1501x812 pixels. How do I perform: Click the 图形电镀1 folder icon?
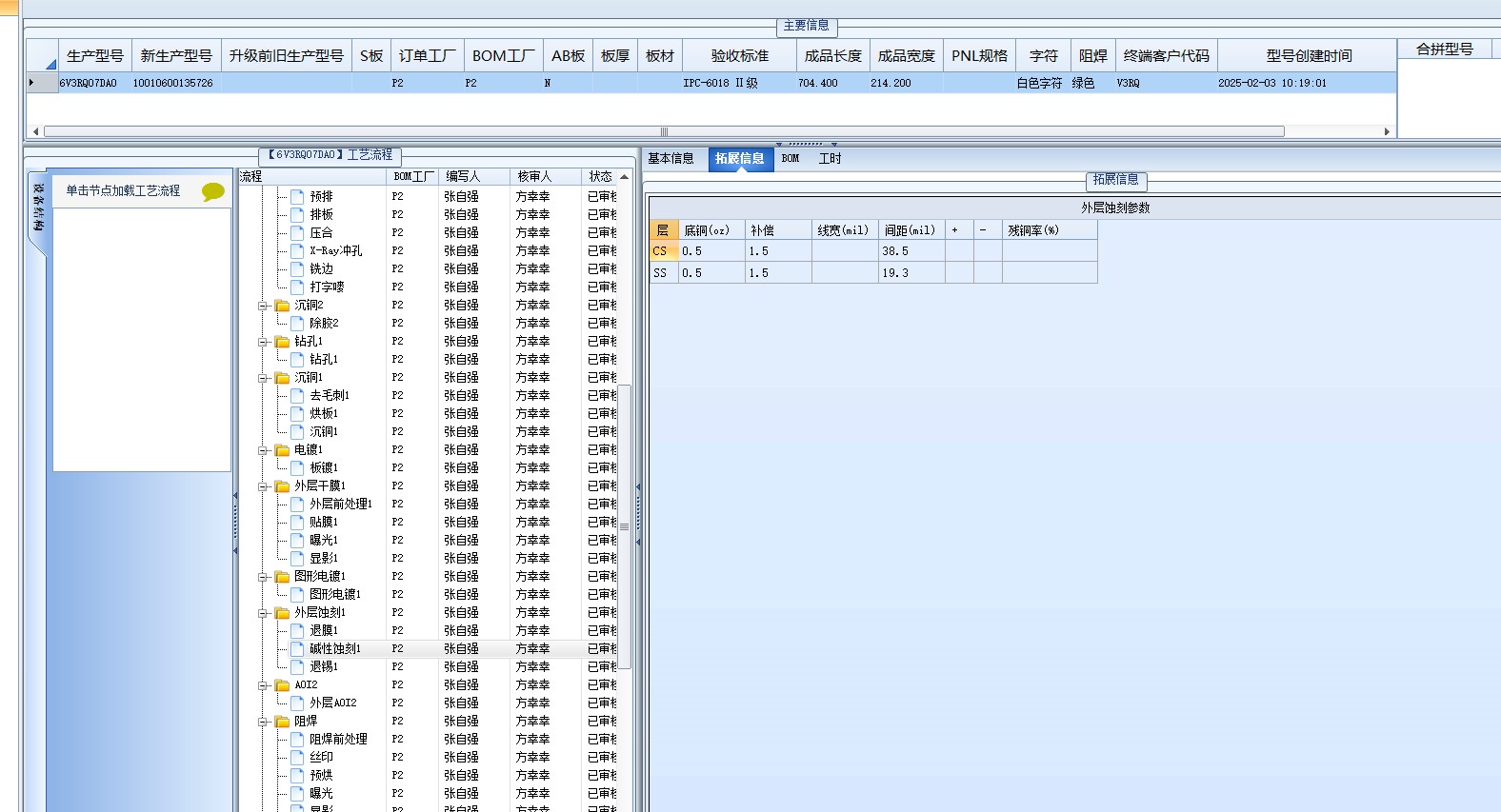[x=282, y=577]
